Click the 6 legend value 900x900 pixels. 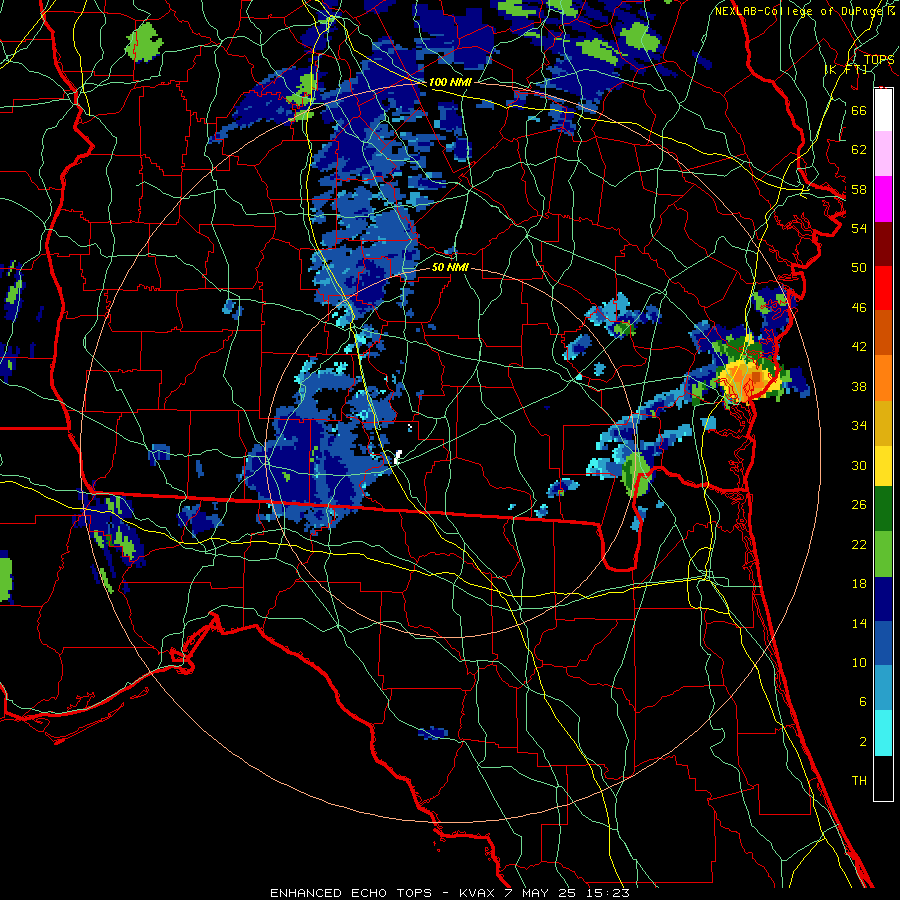(862, 702)
